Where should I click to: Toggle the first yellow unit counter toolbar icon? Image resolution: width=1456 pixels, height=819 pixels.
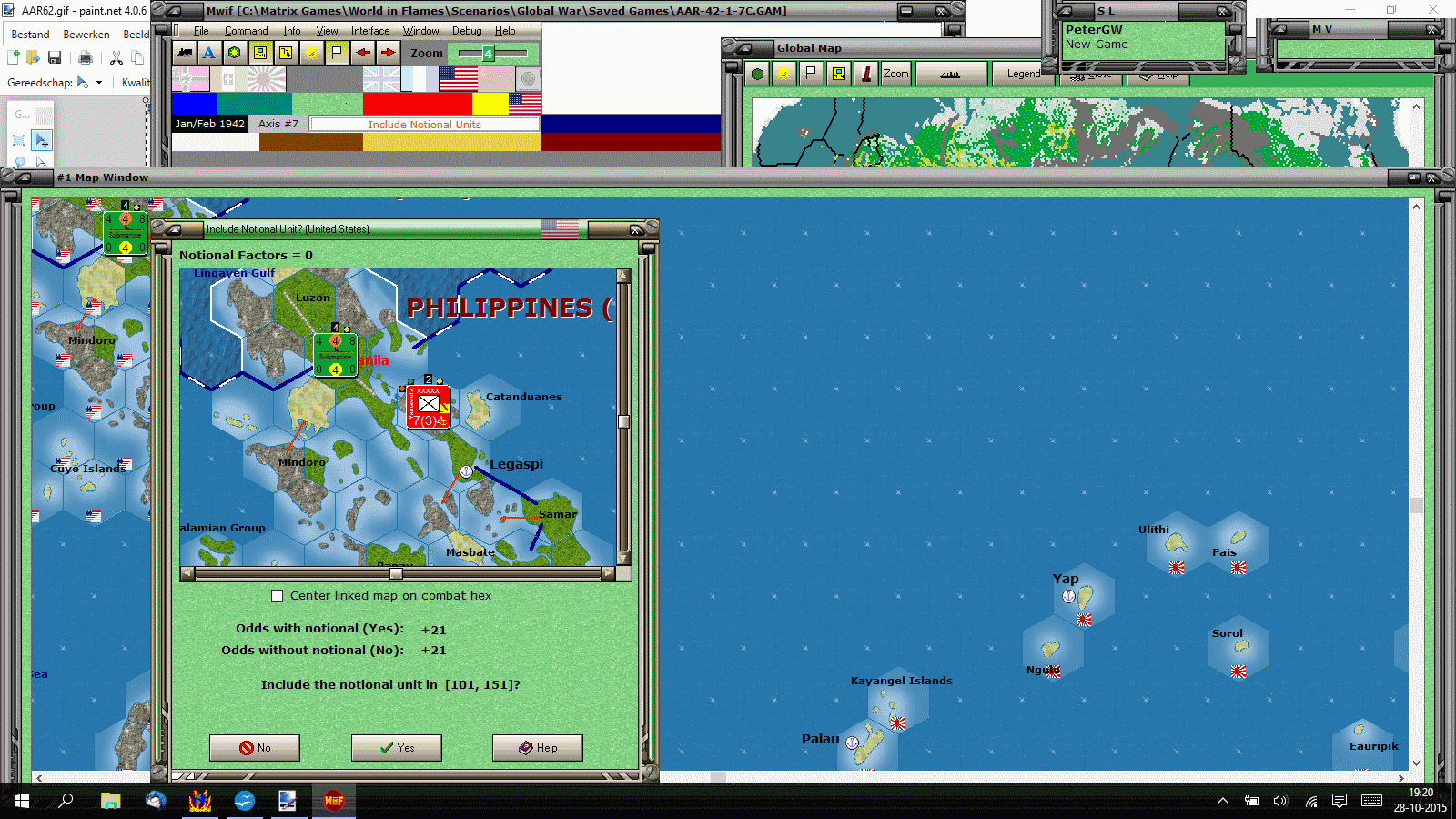(260, 53)
